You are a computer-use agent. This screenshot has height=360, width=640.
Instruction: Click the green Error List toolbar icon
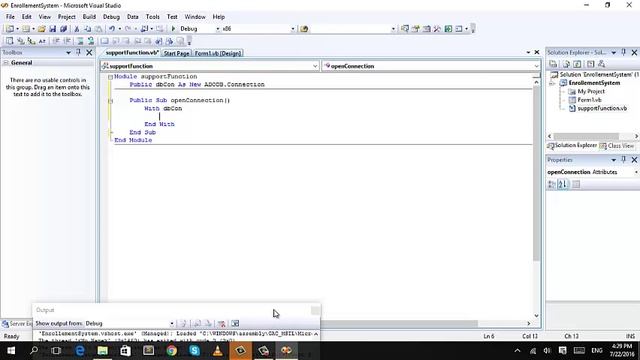coord(448,29)
